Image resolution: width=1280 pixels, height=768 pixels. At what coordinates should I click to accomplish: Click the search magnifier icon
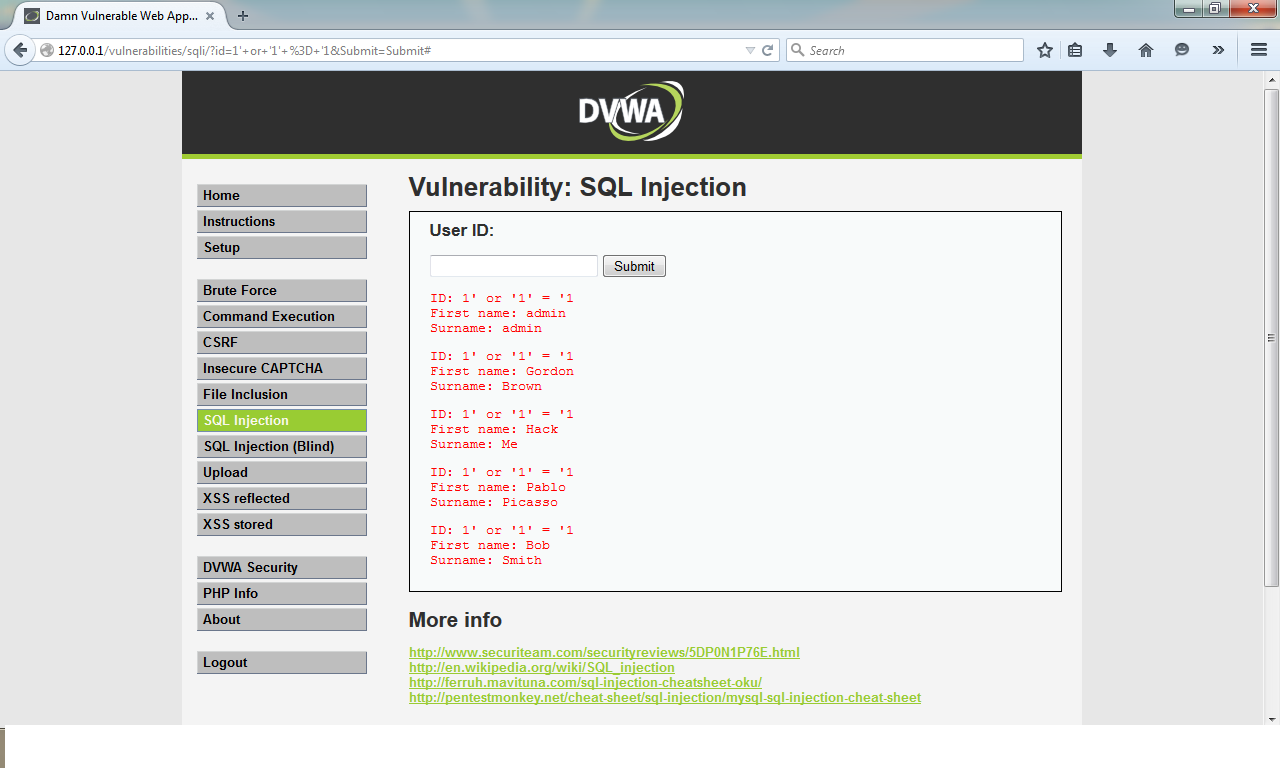[x=795, y=49]
